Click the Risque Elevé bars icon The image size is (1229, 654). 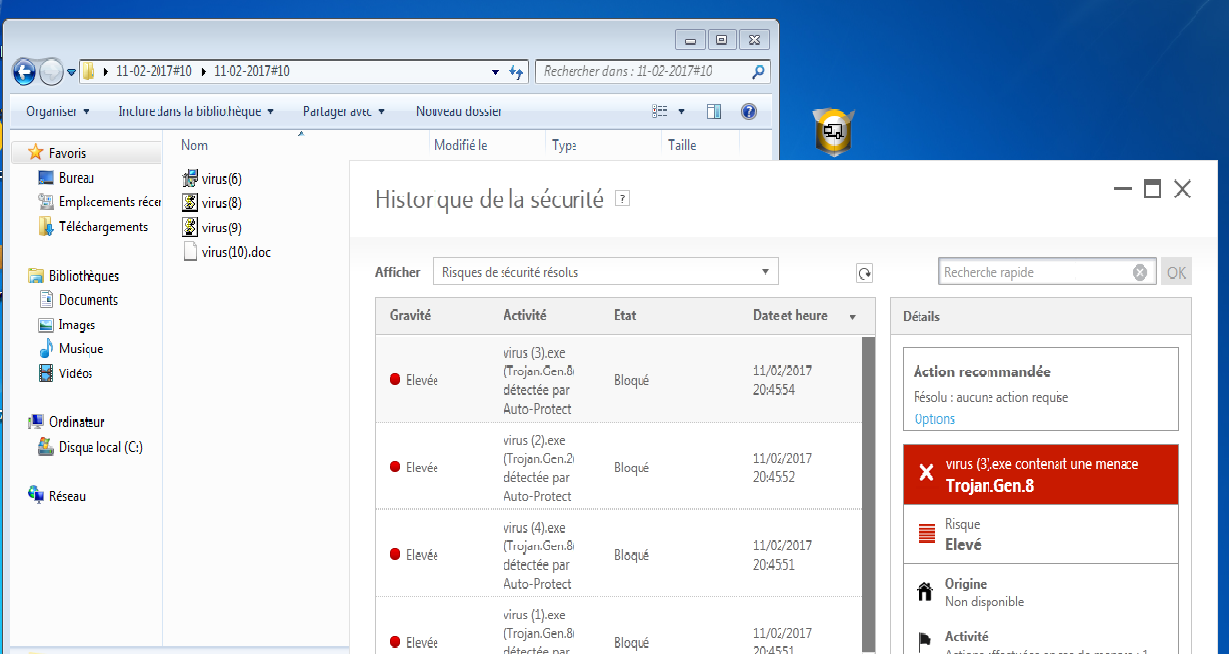click(925, 534)
